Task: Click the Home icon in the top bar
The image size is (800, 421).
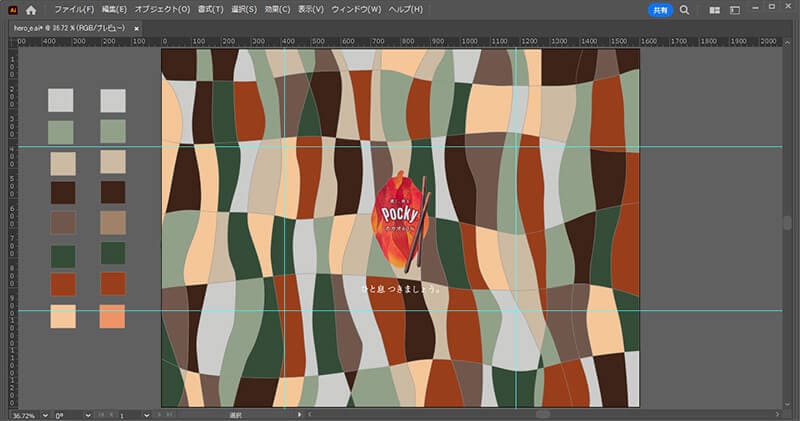Action: [31, 9]
